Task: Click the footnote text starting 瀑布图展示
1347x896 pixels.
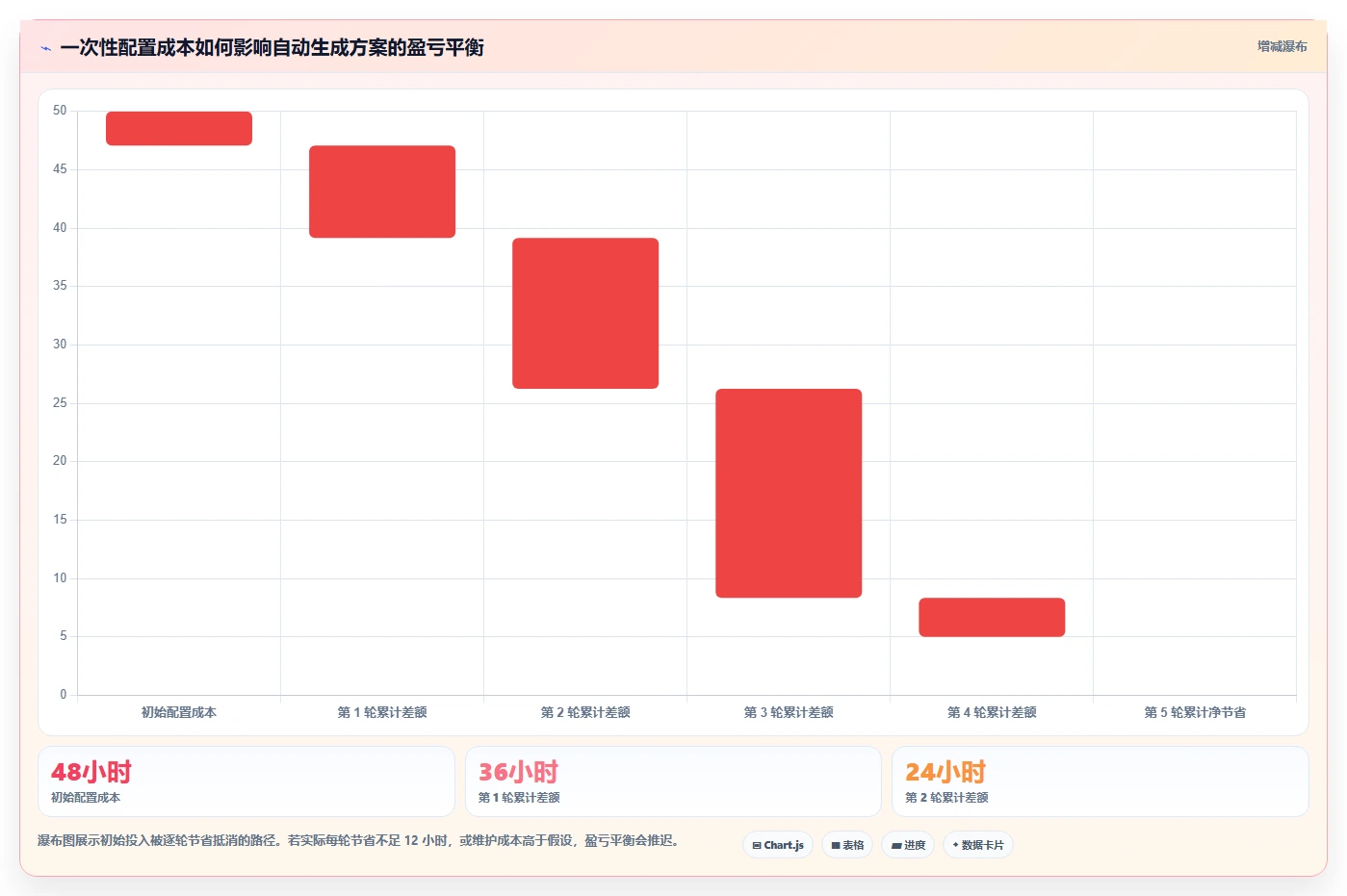Action: [x=361, y=840]
